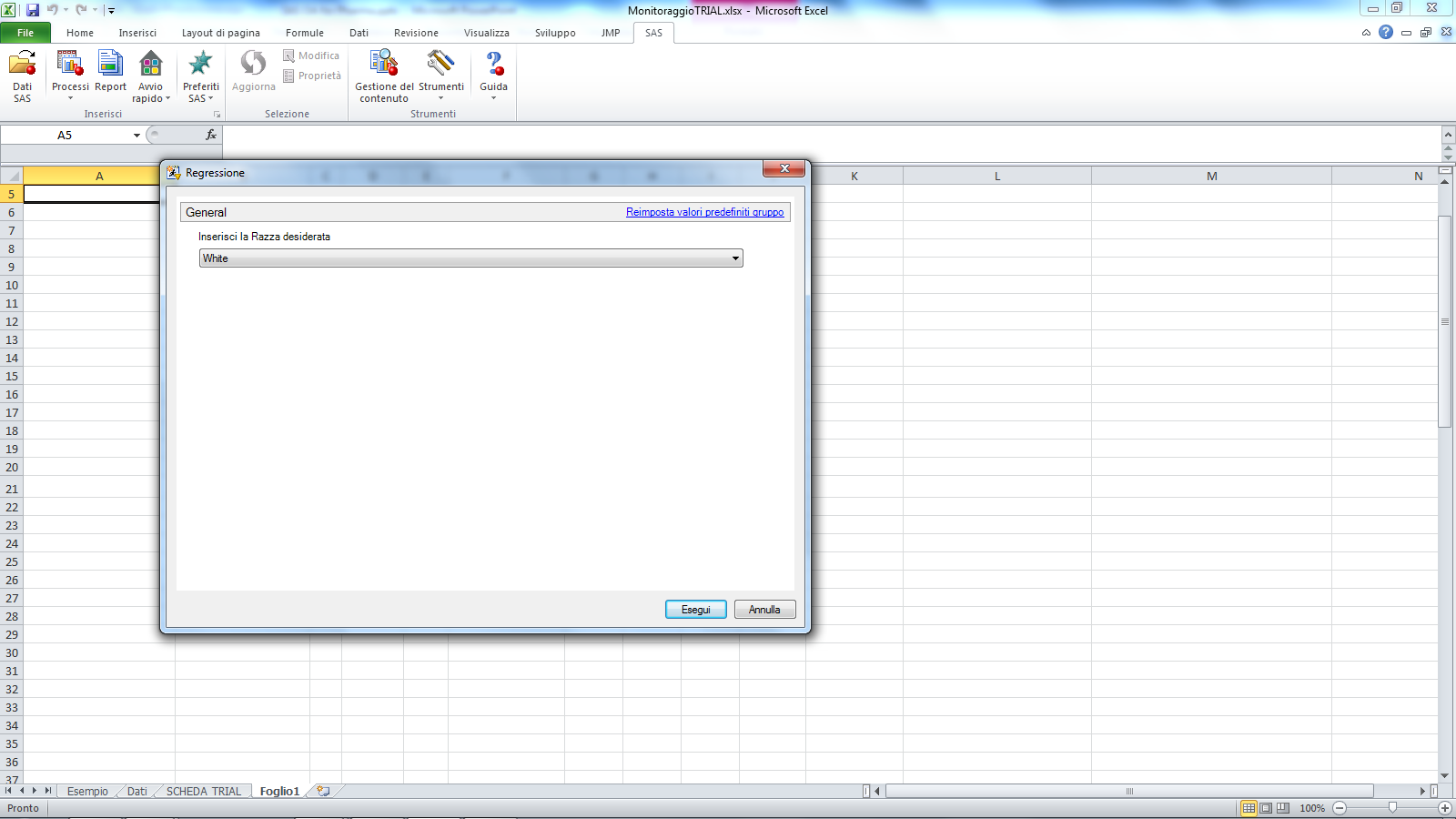Switch to the Sviluppo ribbon tab

point(555,33)
